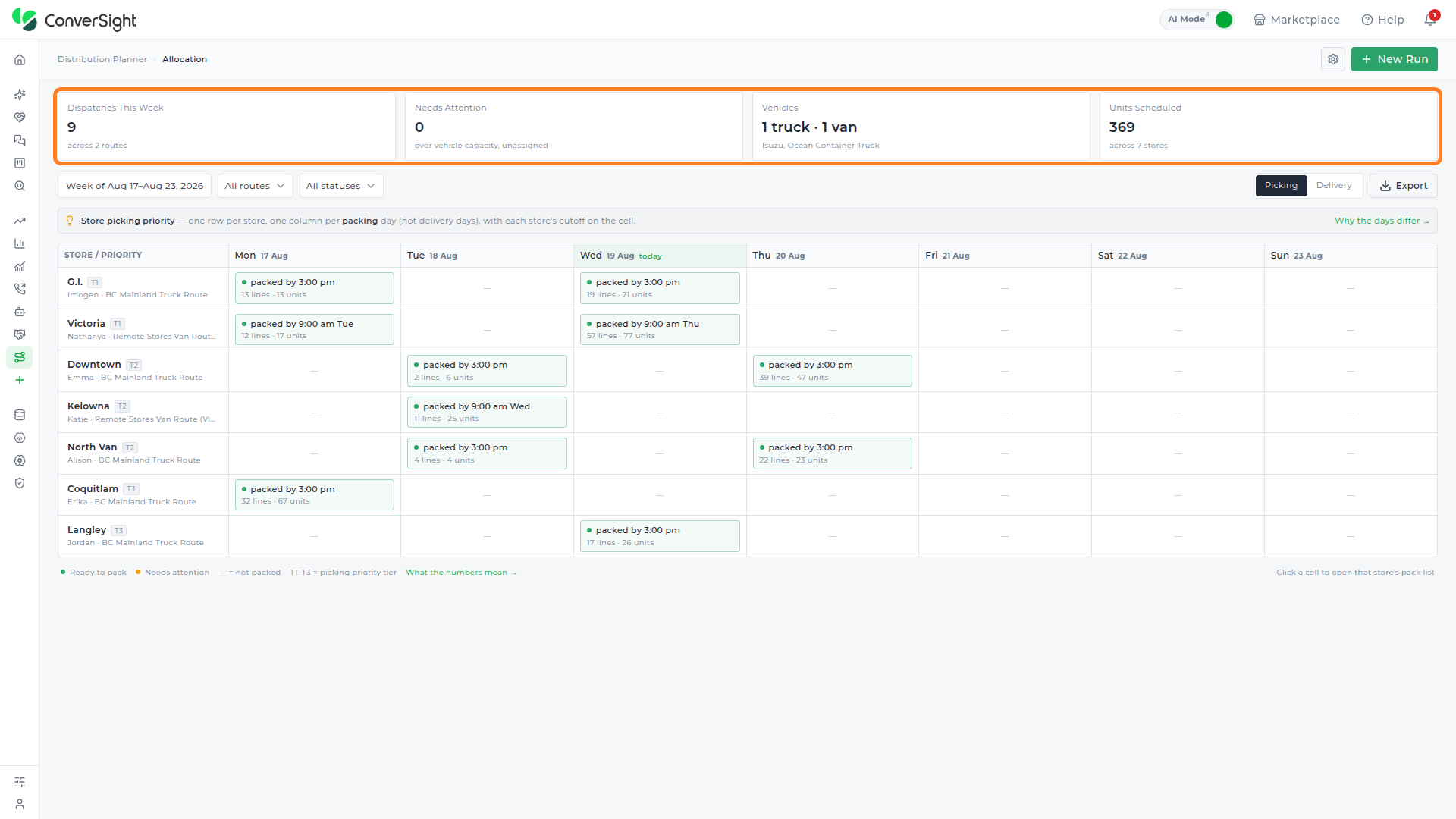This screenshot has height=819, width=1456.
Task: Expand the All statuses dropdown
Action: [341, 186]
